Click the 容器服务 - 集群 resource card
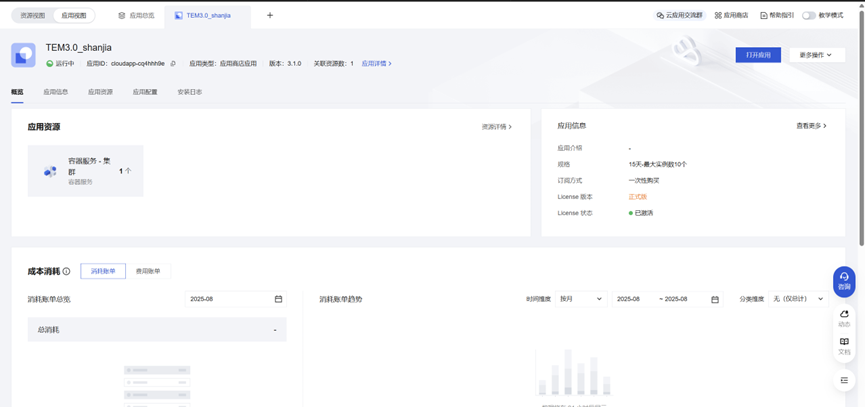Screen dimensions: 865x407 (x=86, y=171)
